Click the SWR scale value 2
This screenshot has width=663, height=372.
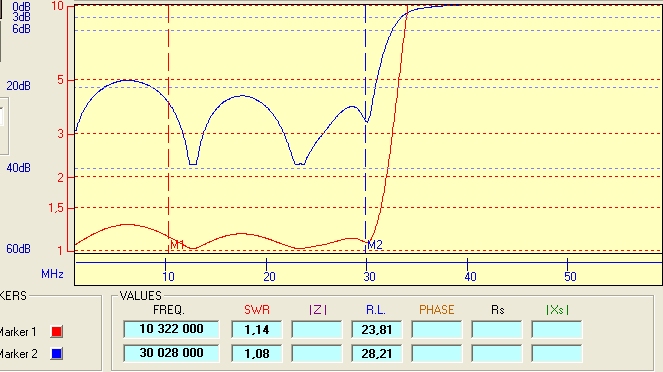tap(60, 177)
